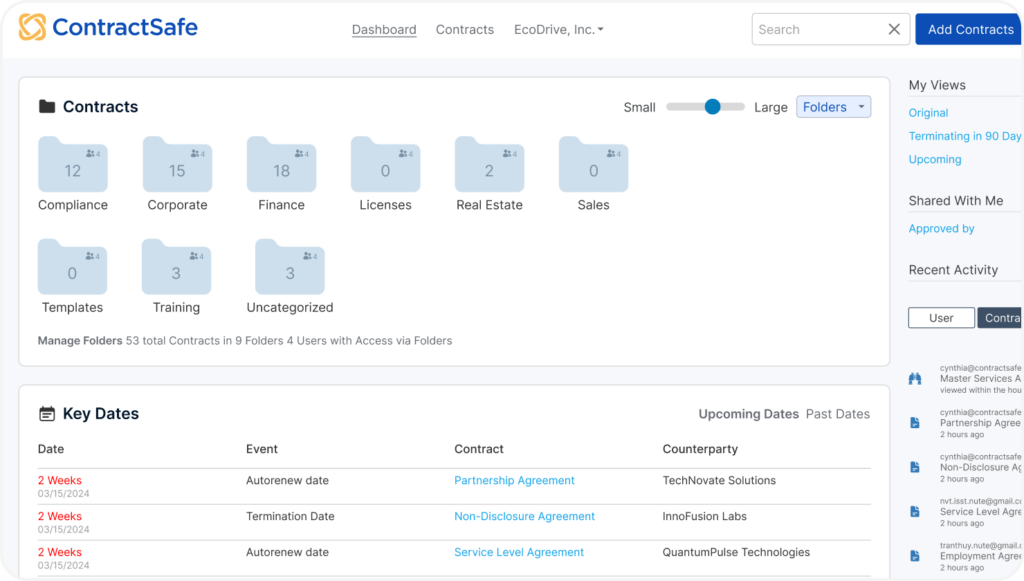This screenshot has width=1024, height=581.
Task: Open the Dashboard menu item
Action: coord(384,30)
